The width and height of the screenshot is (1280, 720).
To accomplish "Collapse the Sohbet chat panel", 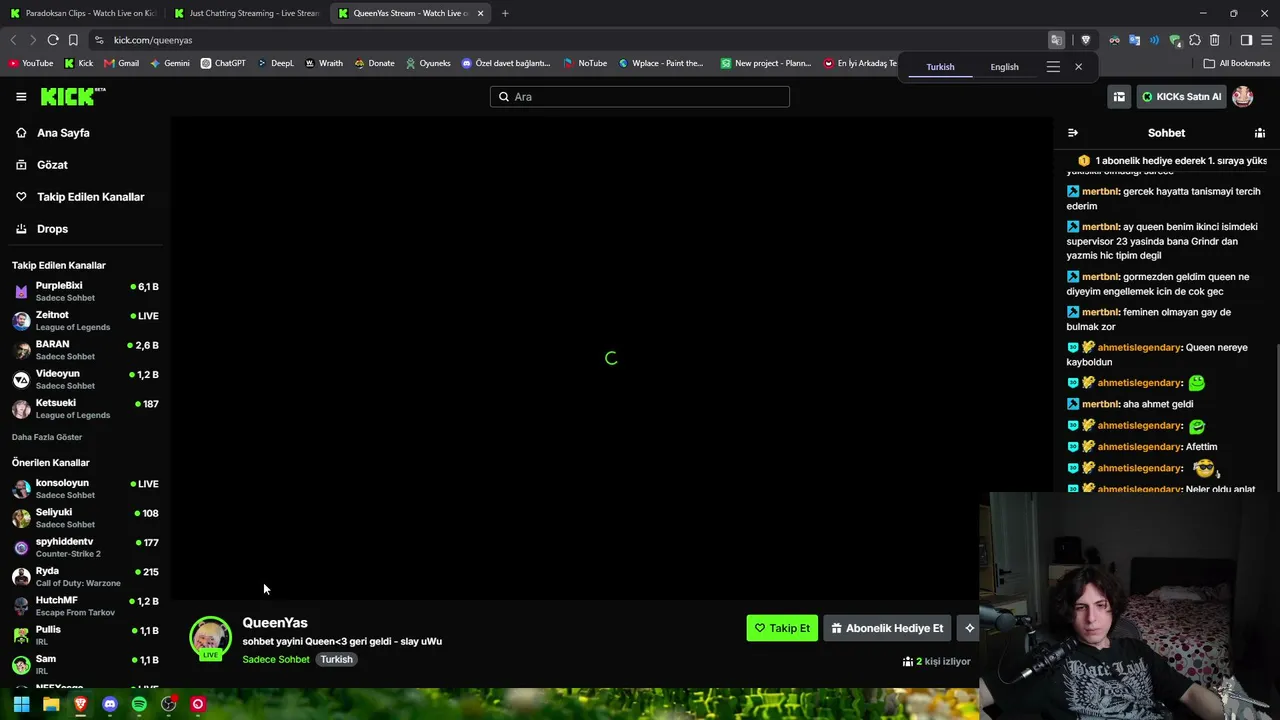I will coord(1073,133).
